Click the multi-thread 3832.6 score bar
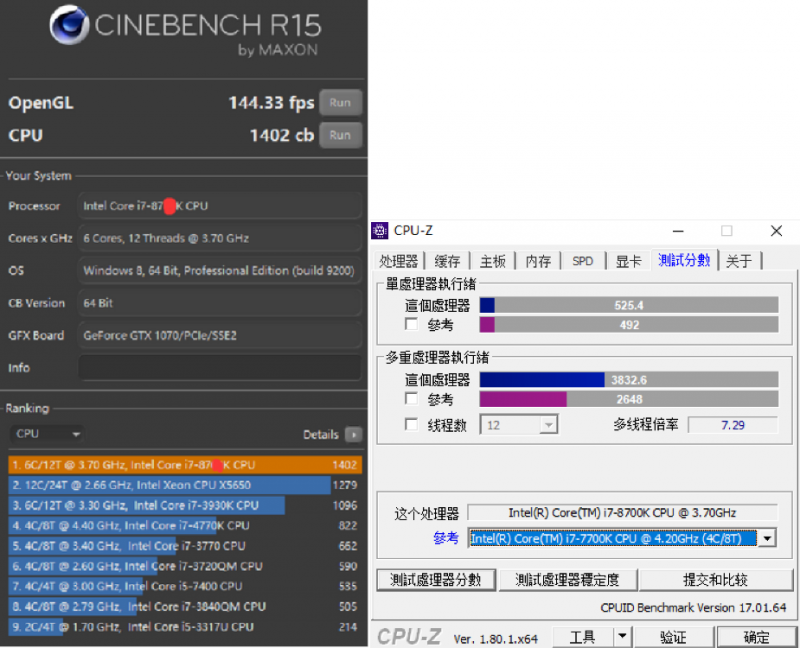The width and height of the screenshot is (800, 648). tap(629, 380)
